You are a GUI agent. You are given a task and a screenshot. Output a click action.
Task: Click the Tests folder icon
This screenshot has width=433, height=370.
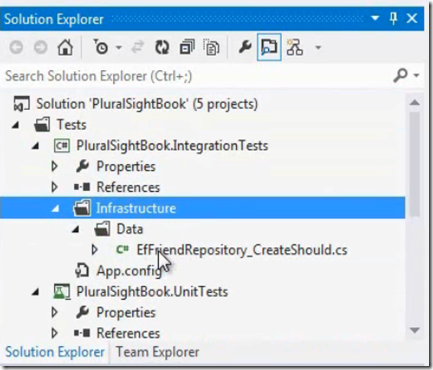[x=42, y=125]
